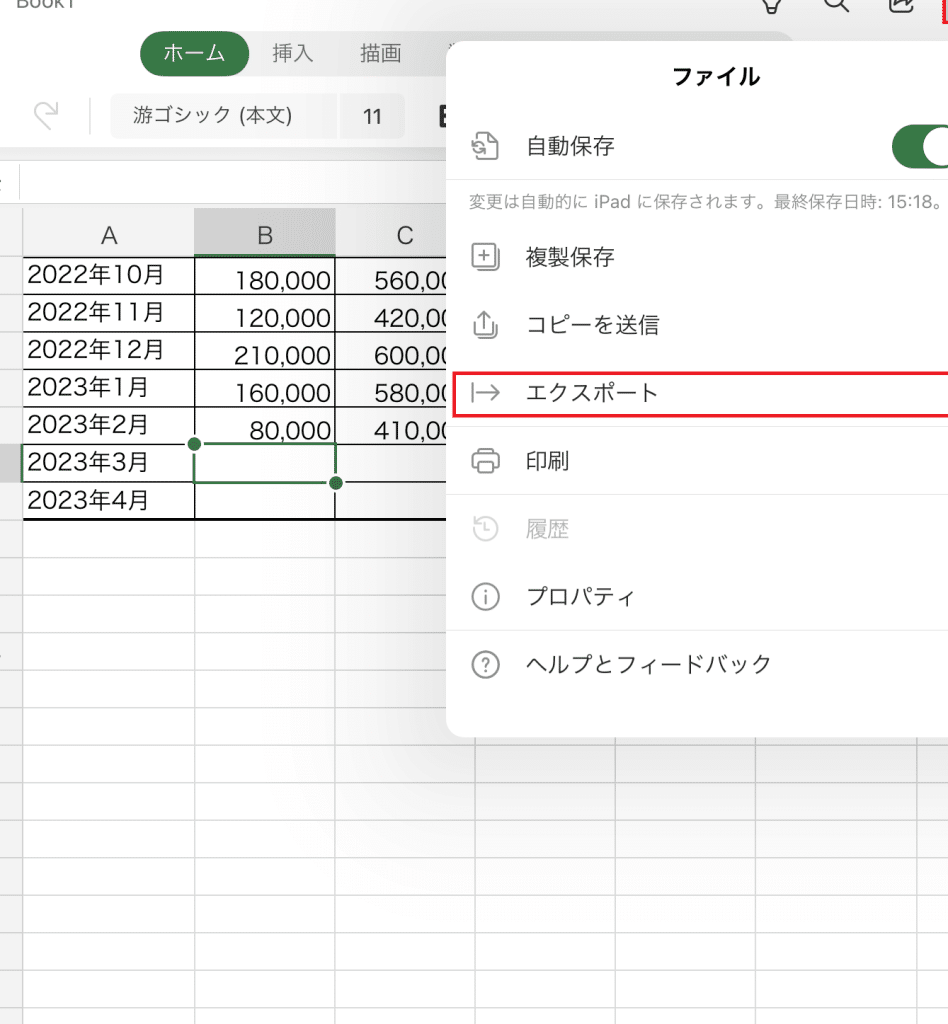This screenshot has width=948, height=1024.
Task: Click cell with value 160,000
Action: [x=264, y=389]
